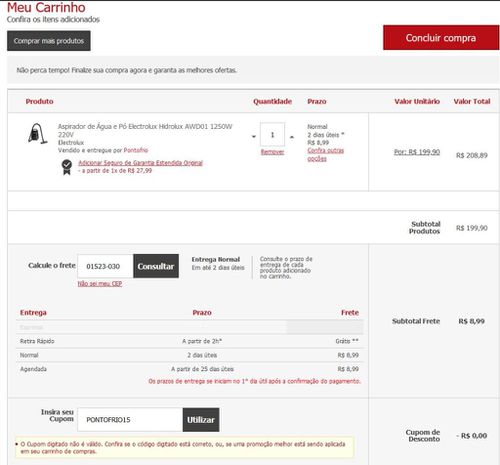Screen dimensions: 500x465
Task: Click Comprar mais produtos button
Action: coord(49,41)
